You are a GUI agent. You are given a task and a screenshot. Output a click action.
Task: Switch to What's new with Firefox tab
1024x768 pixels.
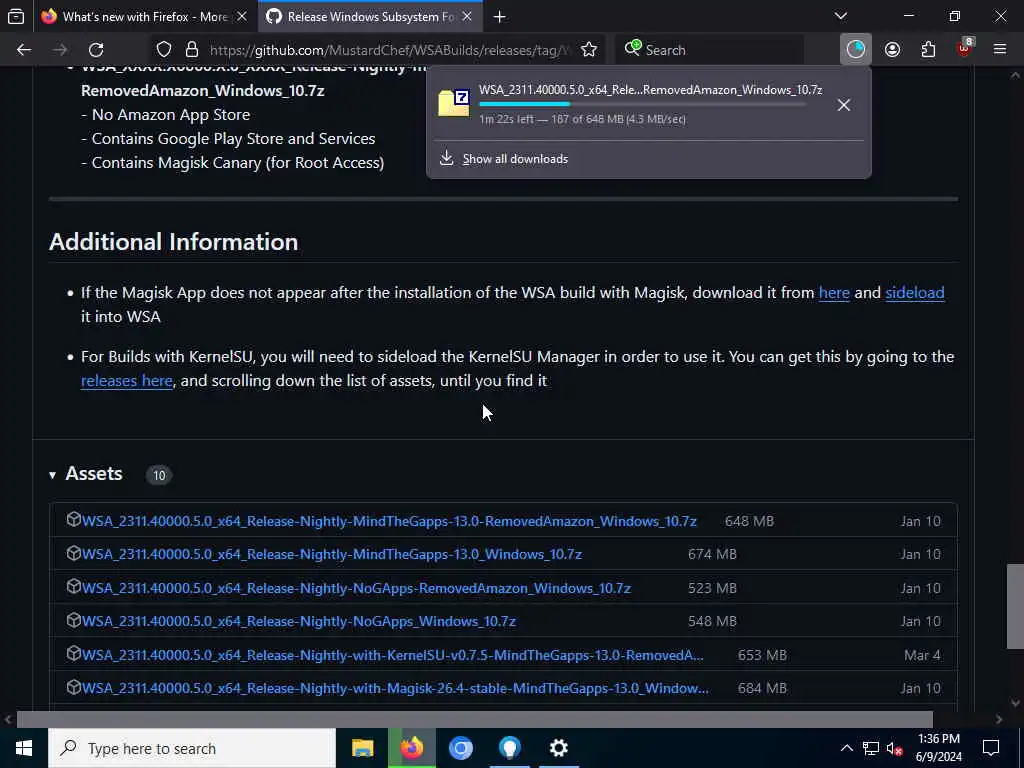coord(144,16)
